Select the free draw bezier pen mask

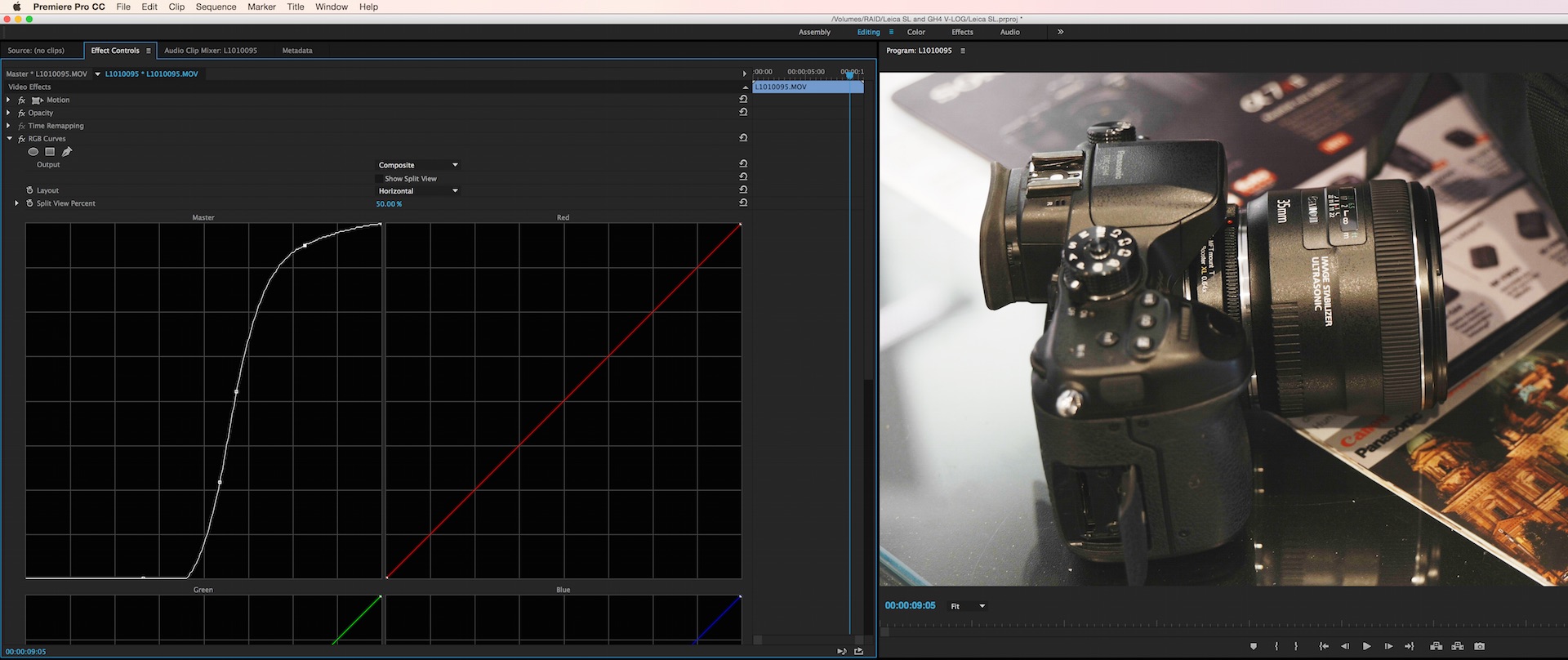pyautogui.click(x=67, y=152)
